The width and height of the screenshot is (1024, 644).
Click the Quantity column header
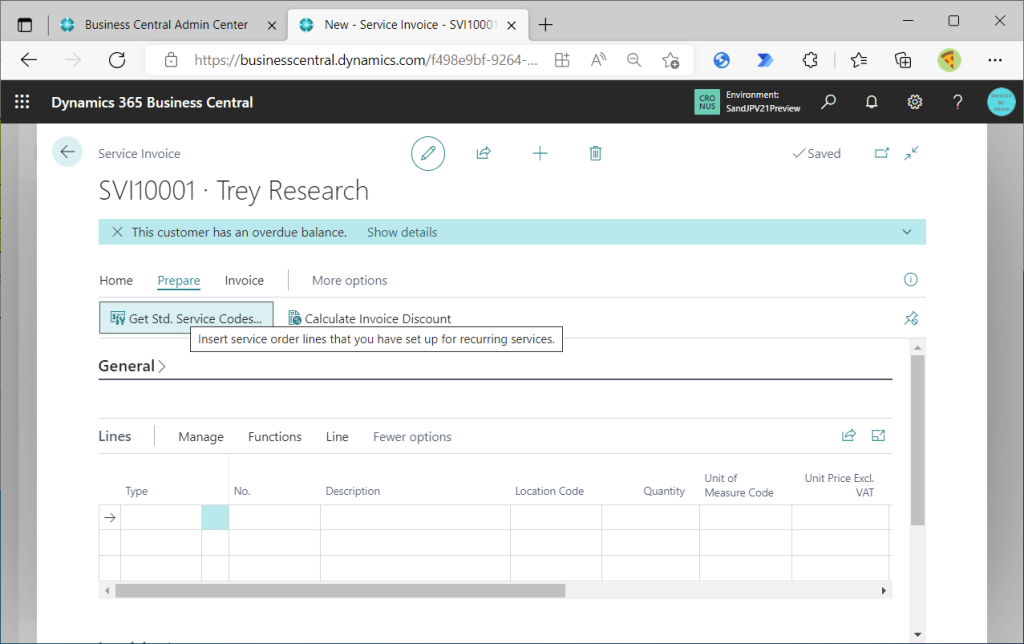[x=664, y=491]
